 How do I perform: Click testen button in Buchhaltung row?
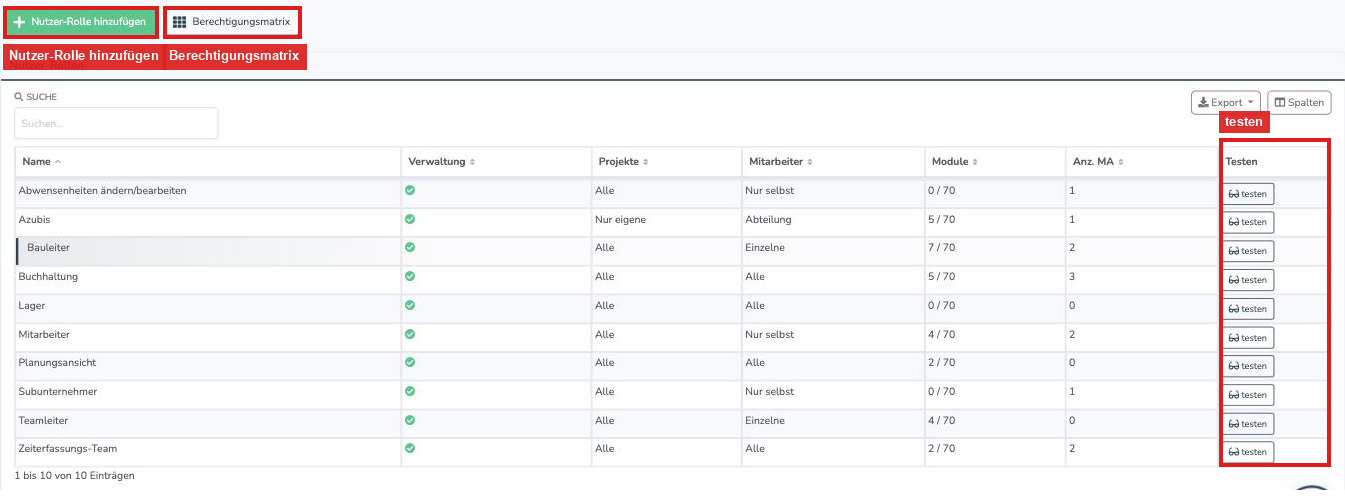coord(1248,280)
